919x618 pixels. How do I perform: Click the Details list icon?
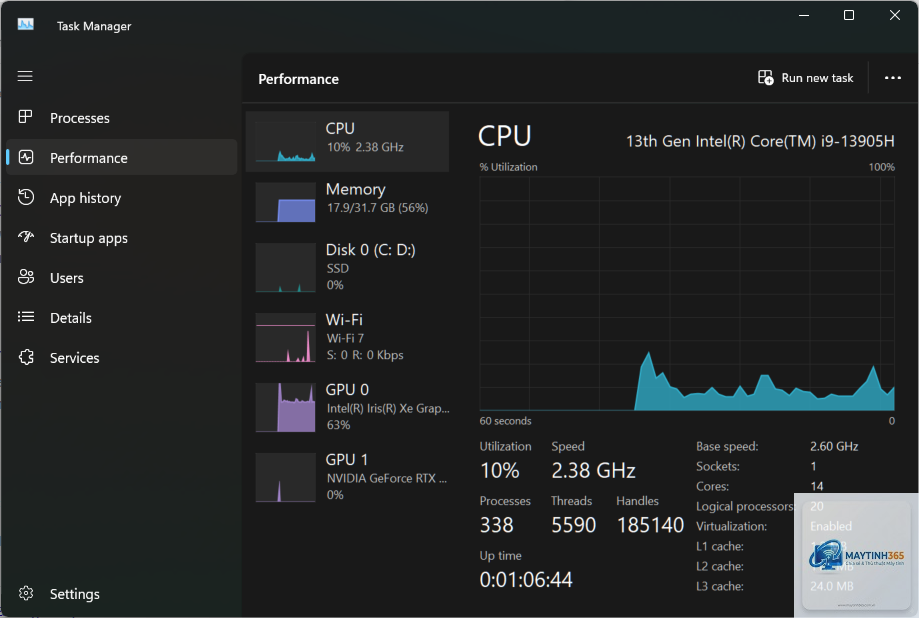[26, 317]
